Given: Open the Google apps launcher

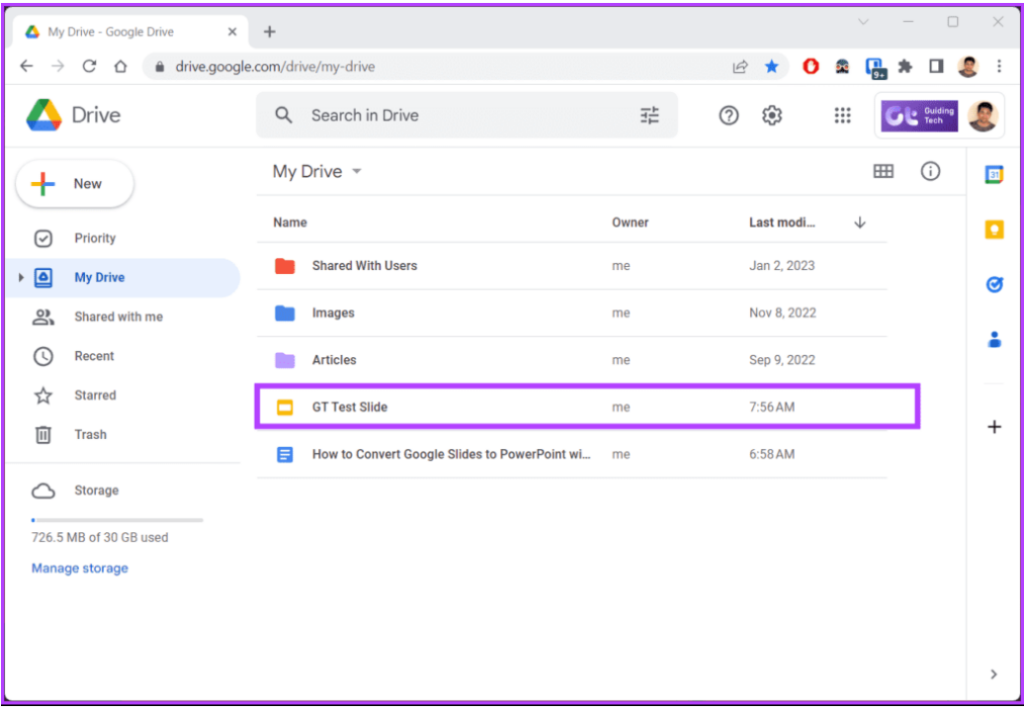Looking at the screenshot, I should click(x=842, y=115).
